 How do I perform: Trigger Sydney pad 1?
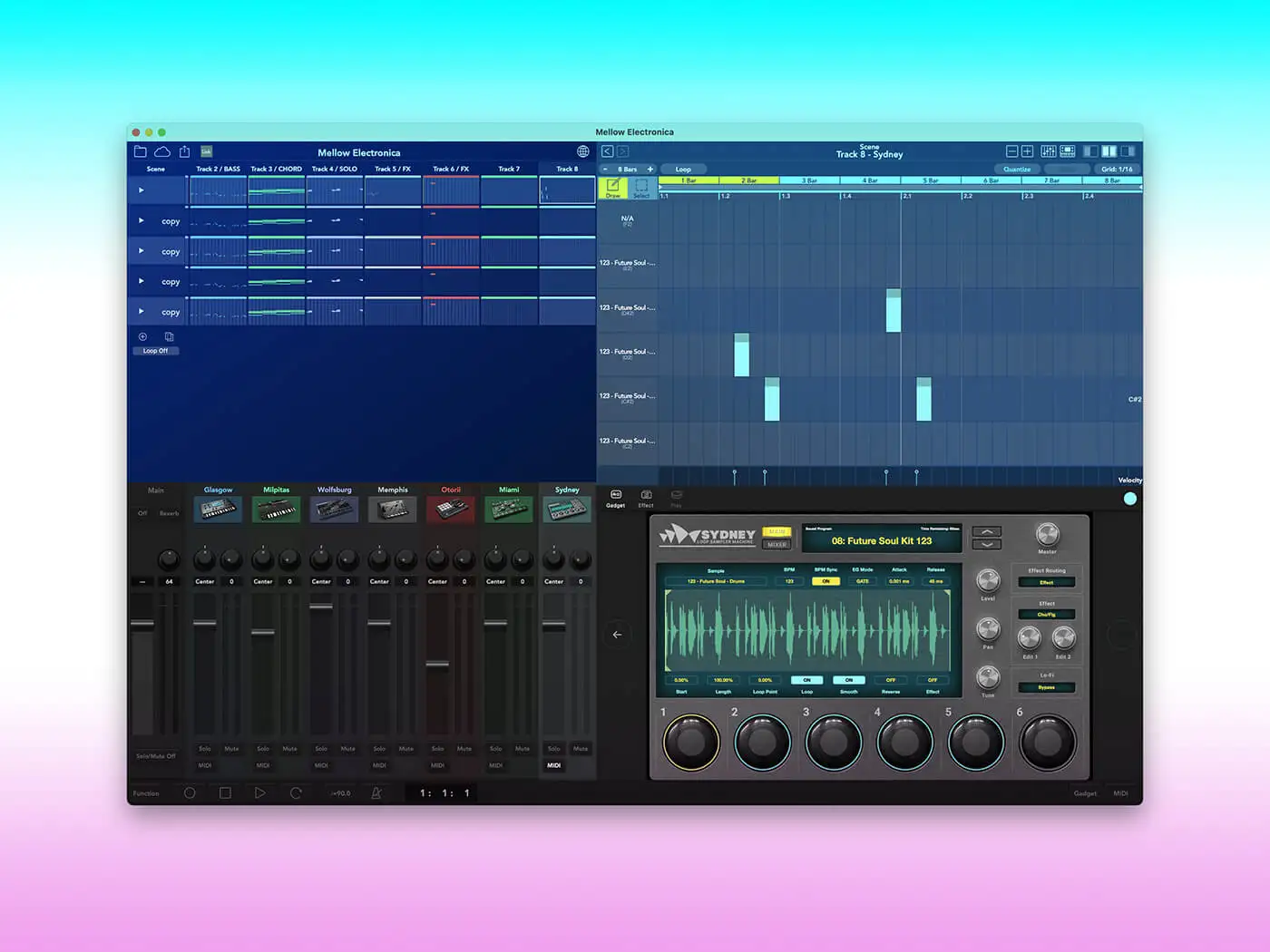pyautogui.click(x=691, y=742)
